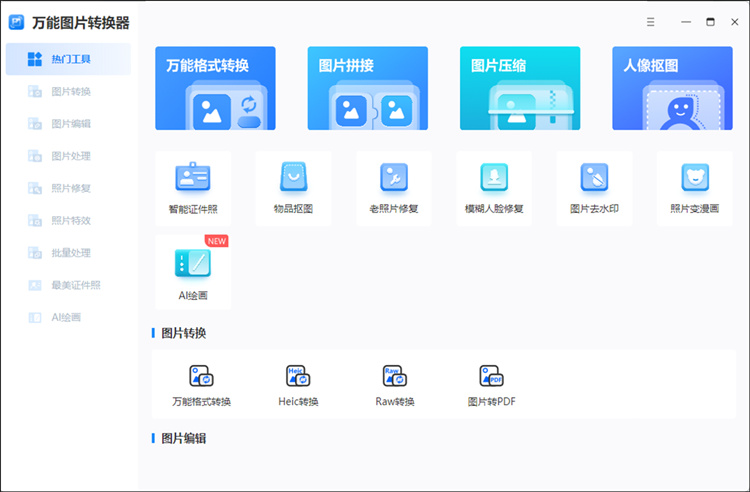Image resolution: width=750 pixels, height=492 pixels.
Task: Select 照片修复 in the sidebar
Action: pos(68,188)
